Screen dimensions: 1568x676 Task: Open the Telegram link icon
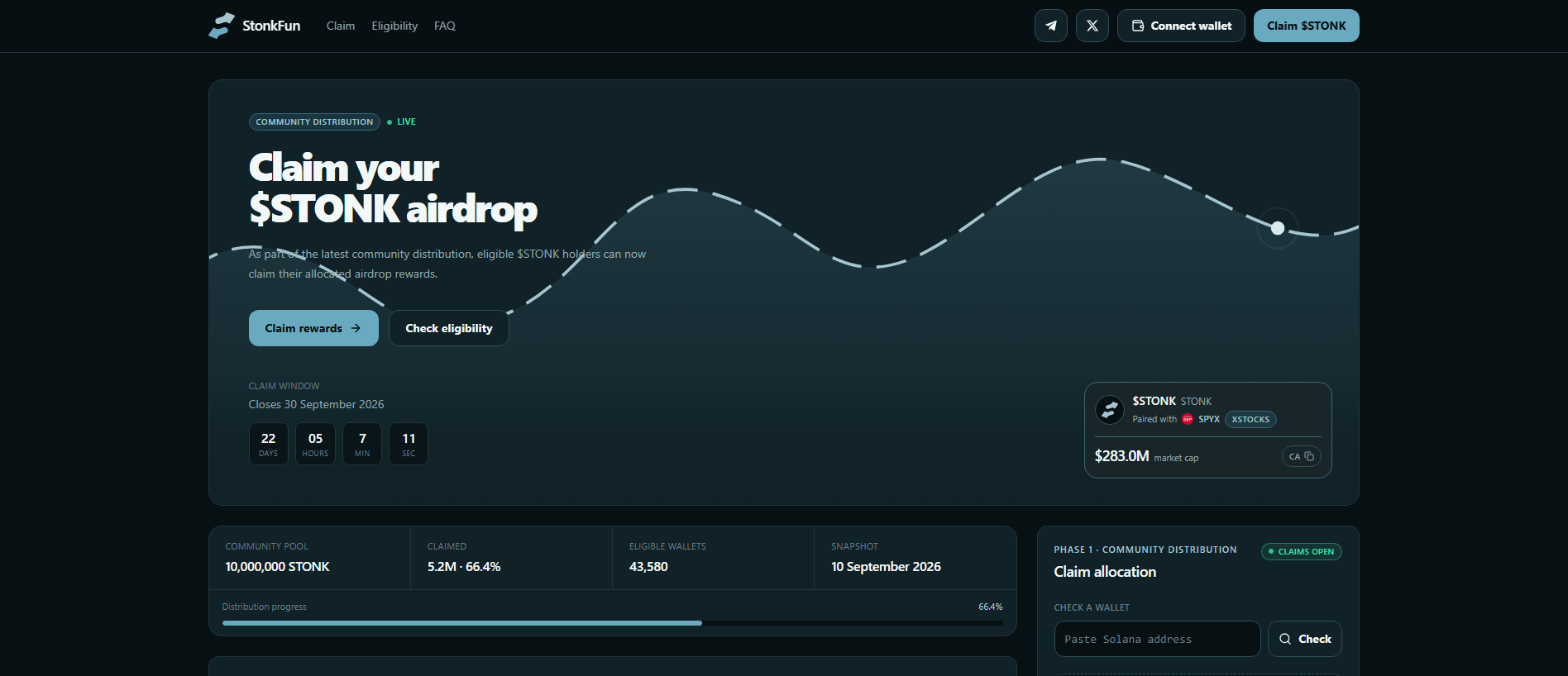pos(1050,26)
